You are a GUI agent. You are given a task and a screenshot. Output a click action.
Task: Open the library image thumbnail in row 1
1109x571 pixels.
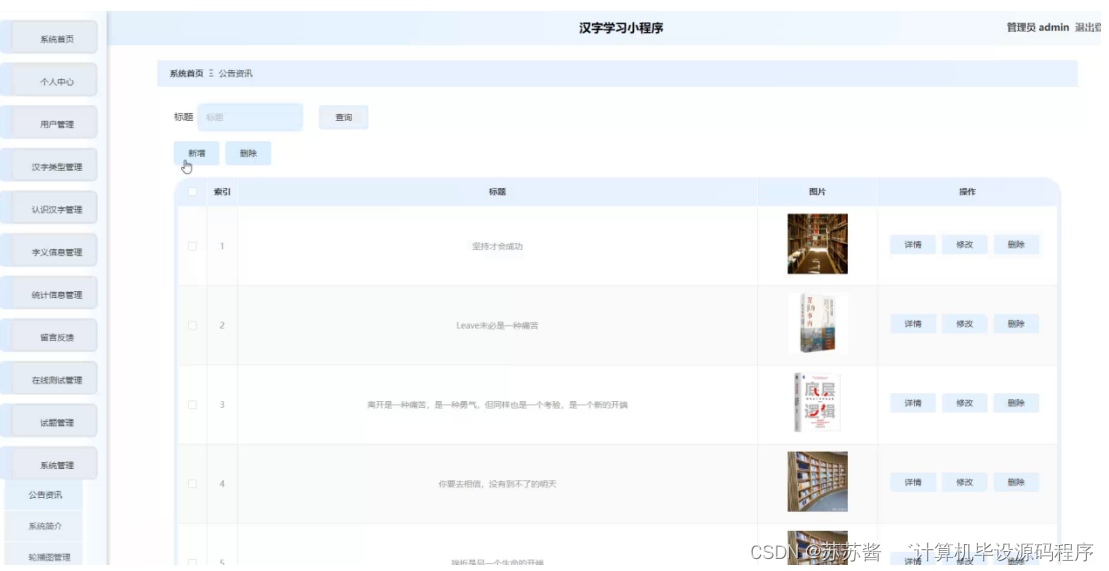pyautogui.click(x=818, y=243)
